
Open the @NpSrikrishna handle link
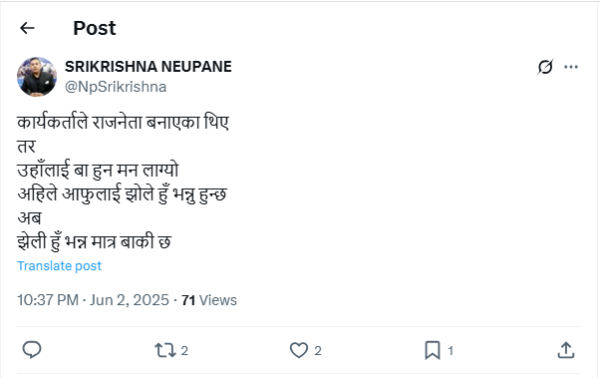tap(116, 87)
